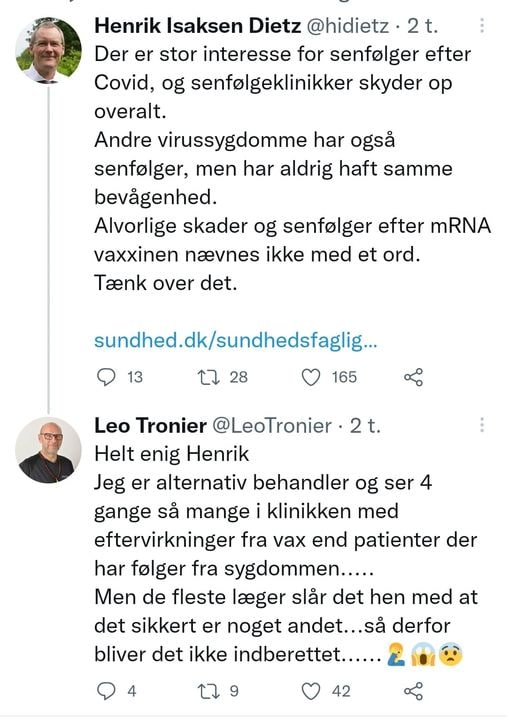Screen dimensions: 507x720
Task: View Leo Tronier's profile picture
Action: coord(49,450)
